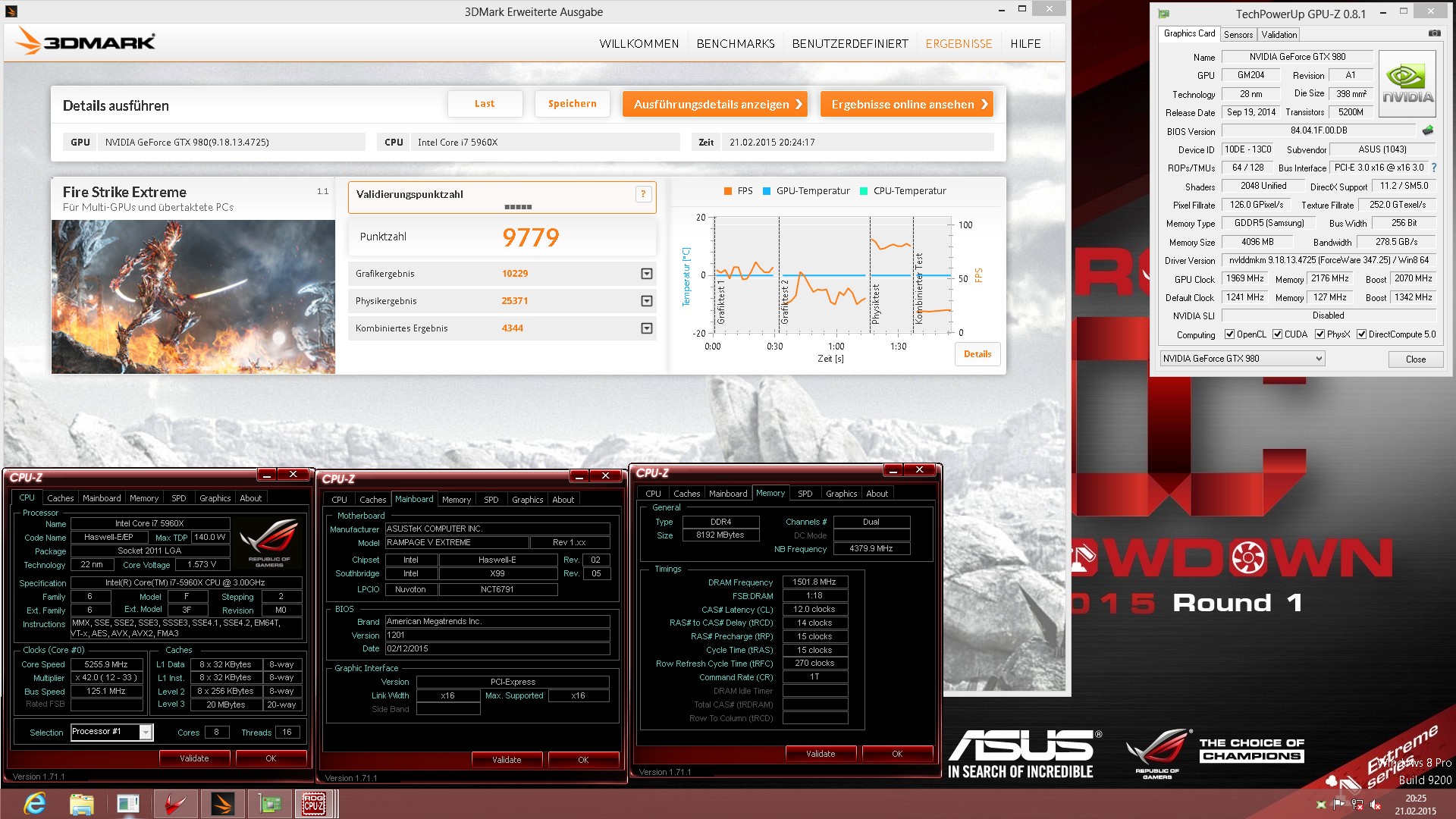Image resolution: width=1456 pixels, height=819 pixels.
Task: Toggle the CUDA checkbox in GPU-Z
Action: click(x=1278, y=334)
